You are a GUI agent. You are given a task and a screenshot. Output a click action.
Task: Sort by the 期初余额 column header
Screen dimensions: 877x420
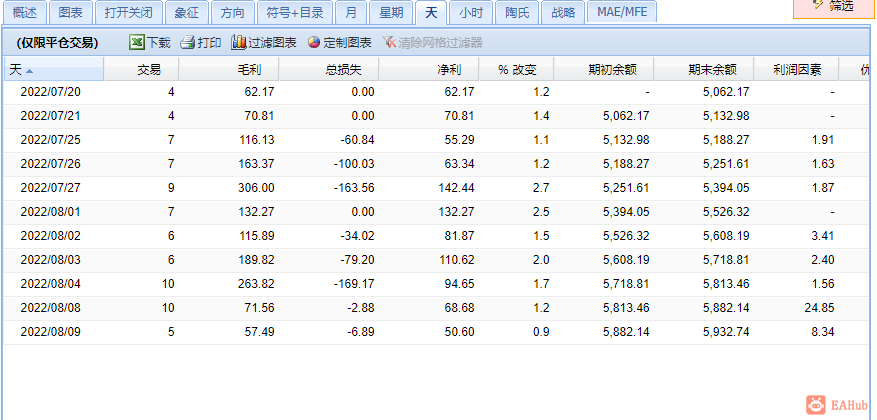coord(604,69)
